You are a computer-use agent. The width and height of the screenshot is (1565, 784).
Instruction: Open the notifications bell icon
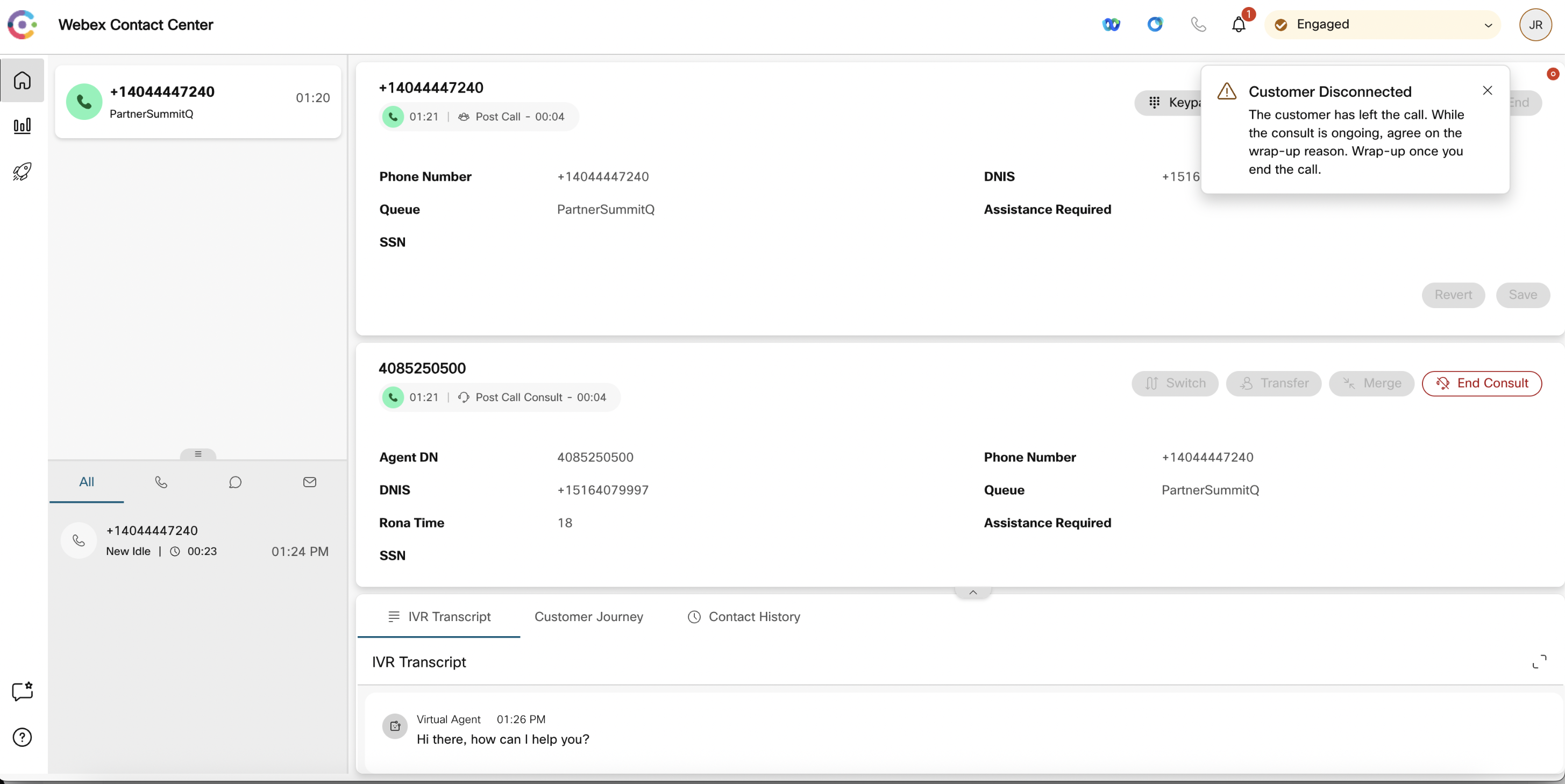1238,25
